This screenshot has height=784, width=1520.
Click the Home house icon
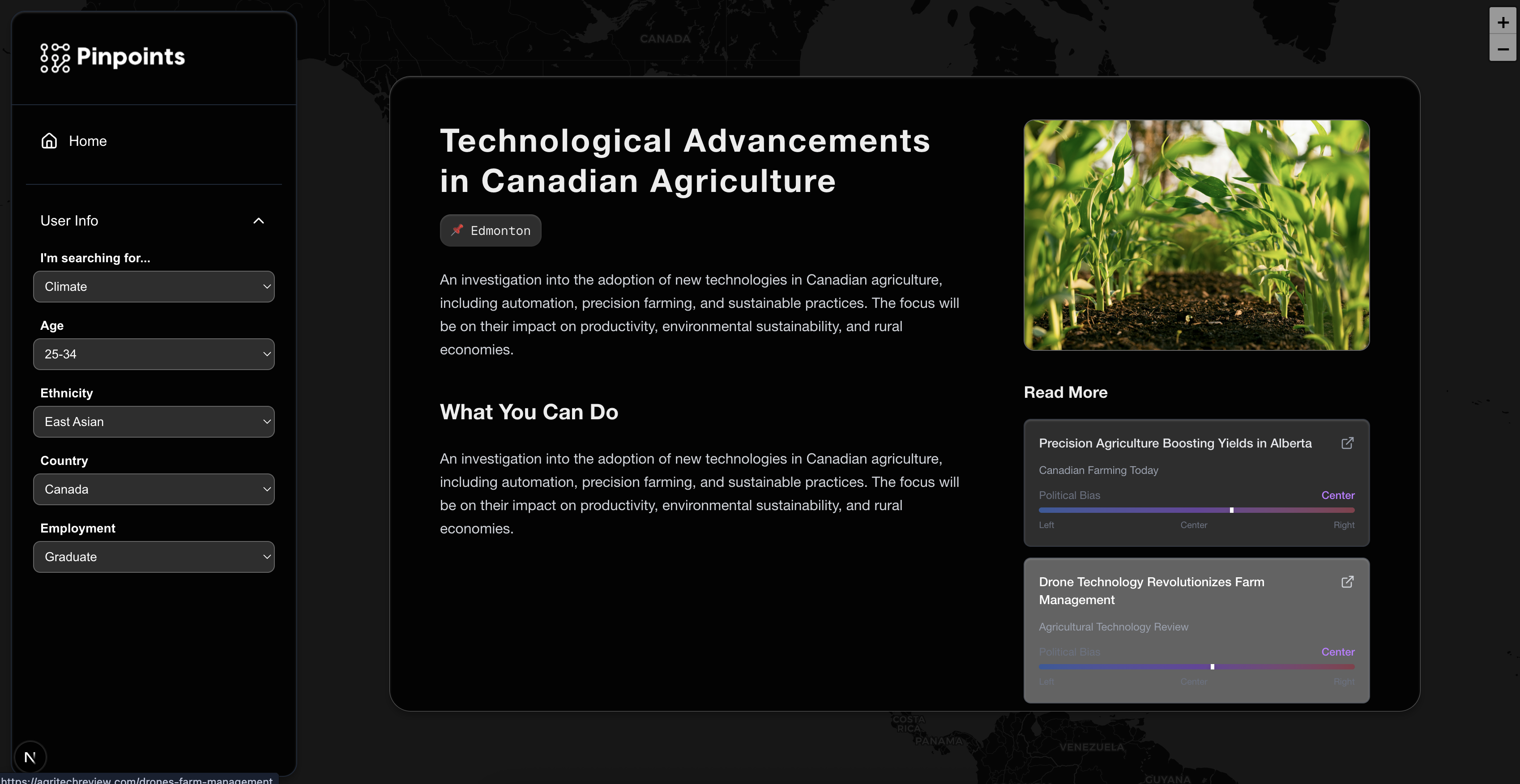coord(49,141)
